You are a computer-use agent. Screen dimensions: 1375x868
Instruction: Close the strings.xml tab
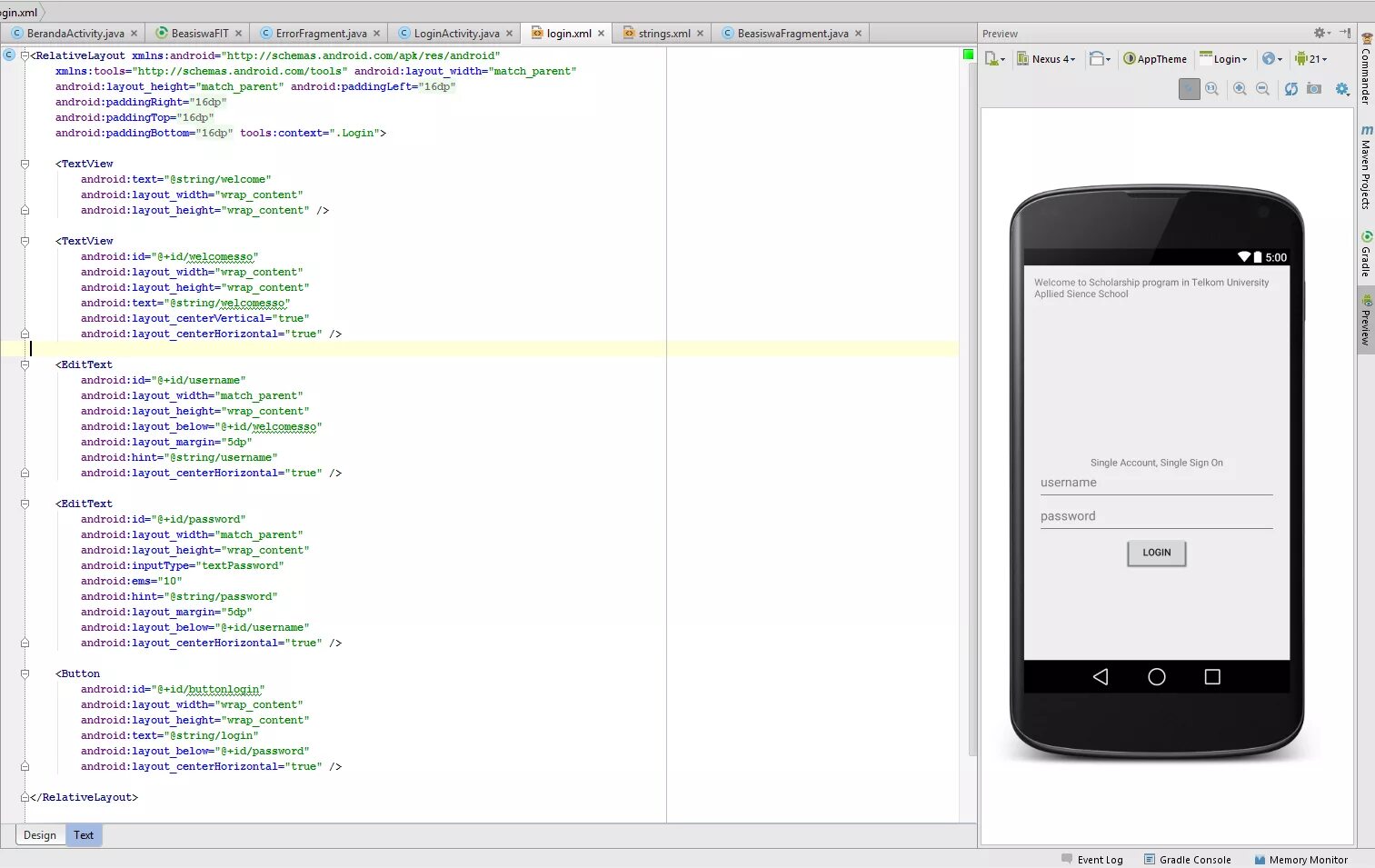pyautogui.click(x=700, y=34)
